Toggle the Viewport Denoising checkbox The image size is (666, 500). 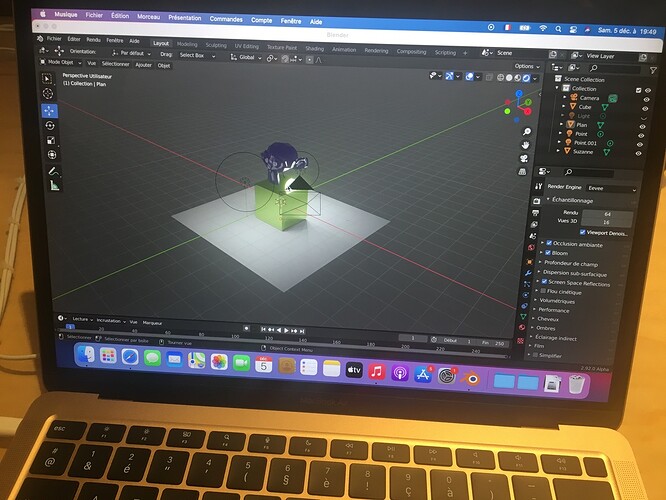point(583,232)
